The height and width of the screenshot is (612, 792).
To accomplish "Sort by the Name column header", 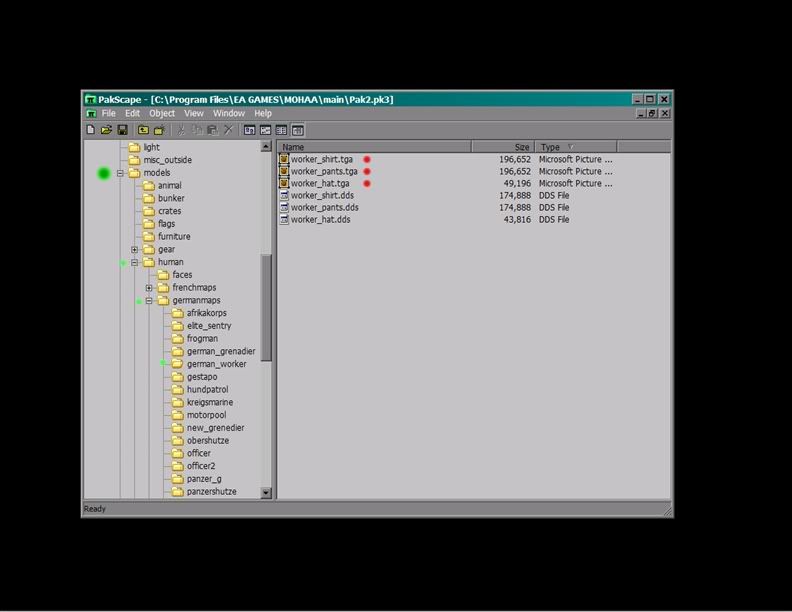I will pyautogui.click(x=374, y=147).
